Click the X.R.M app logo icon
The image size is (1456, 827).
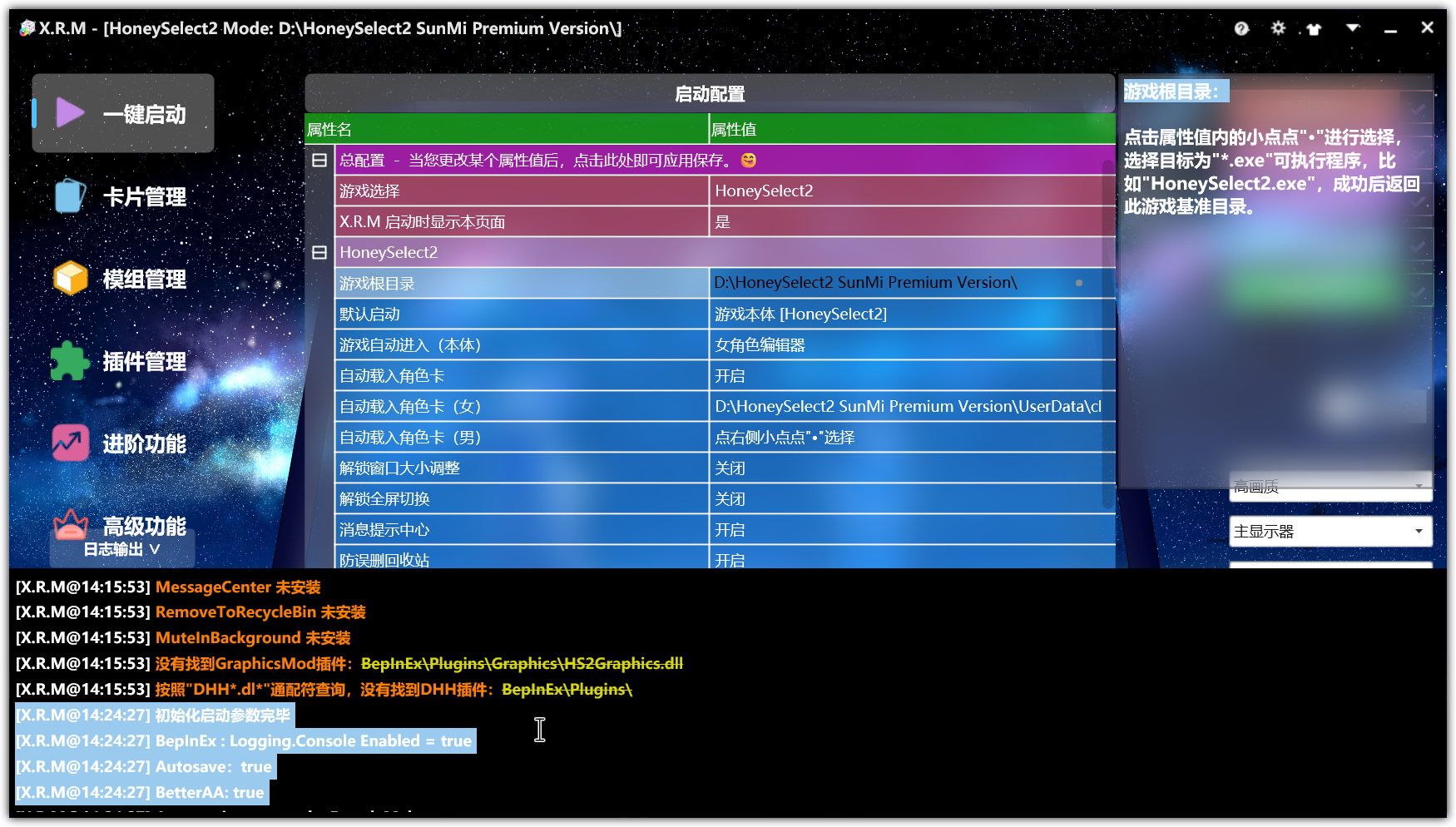pyautogui.click(x=27, y=28)
